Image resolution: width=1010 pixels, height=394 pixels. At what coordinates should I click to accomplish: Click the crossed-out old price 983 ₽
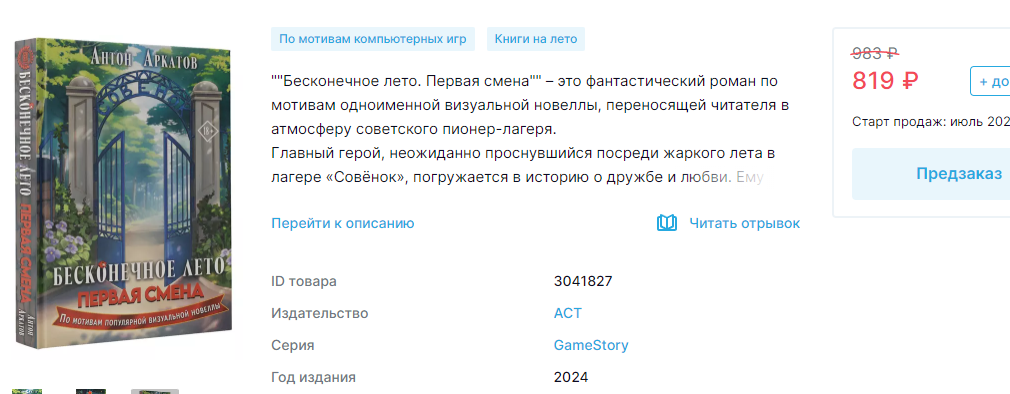875,53
